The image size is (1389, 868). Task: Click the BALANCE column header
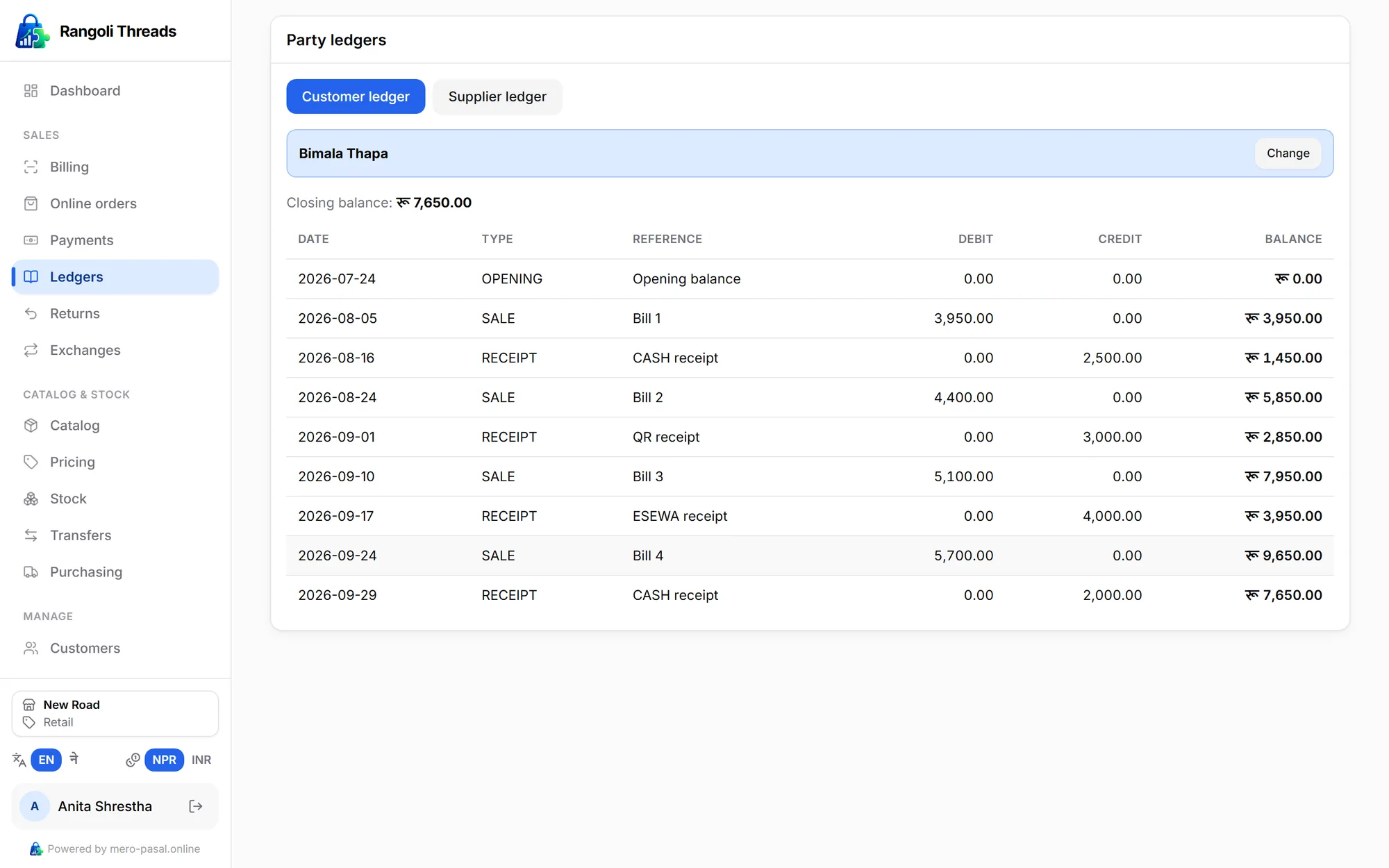pyautogui.click(x=1293, y=239)
